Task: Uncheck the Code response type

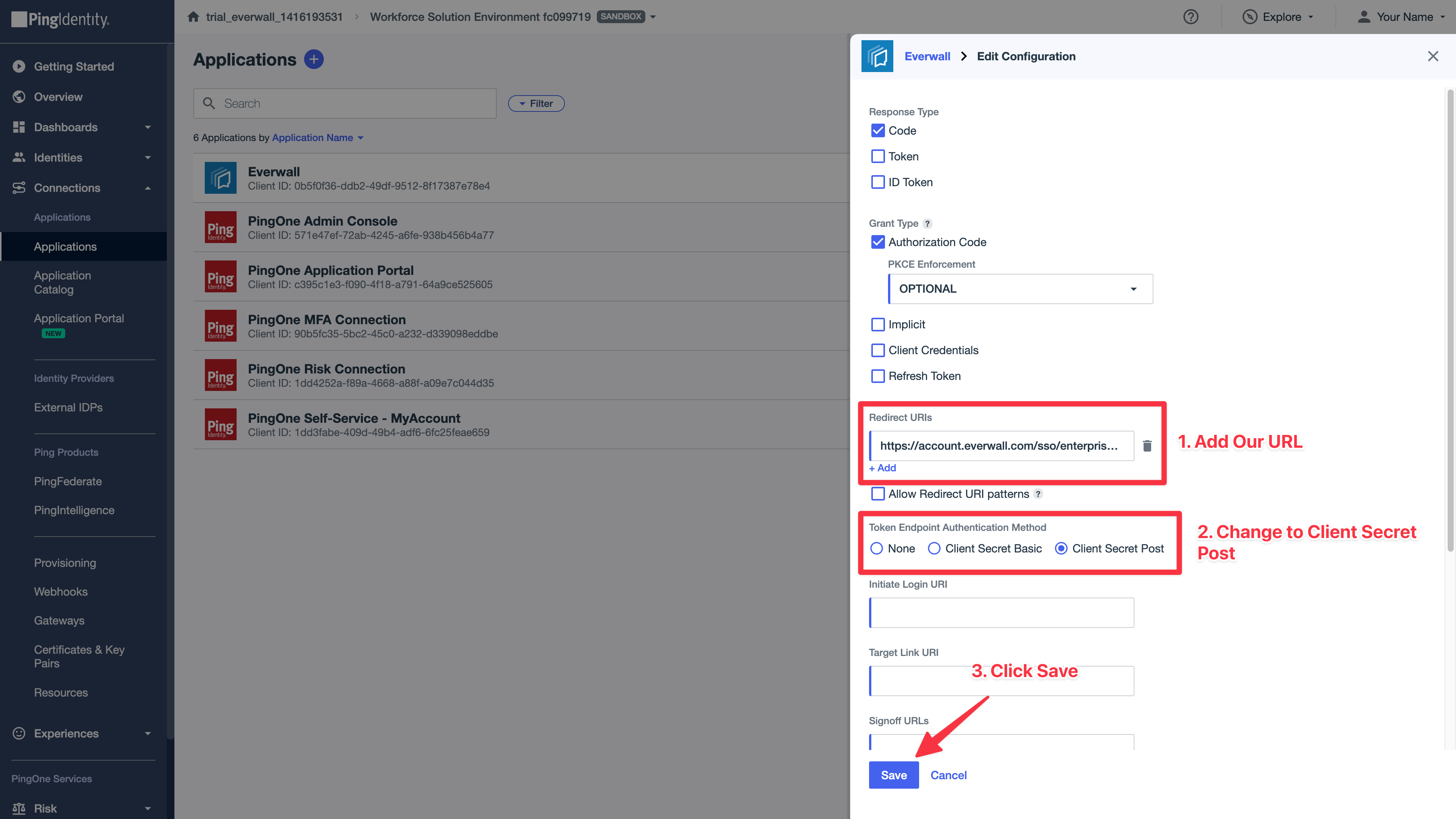Action: tap(878, 130)
